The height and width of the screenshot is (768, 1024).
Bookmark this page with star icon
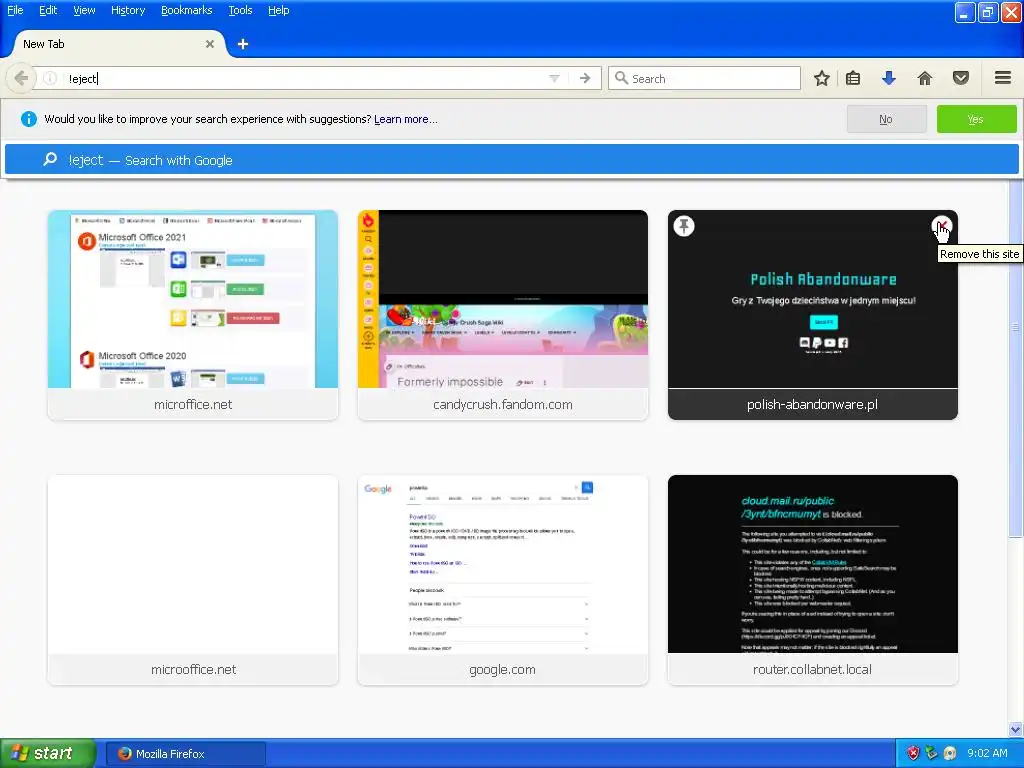pyautogui.click(x=822, y=78)
